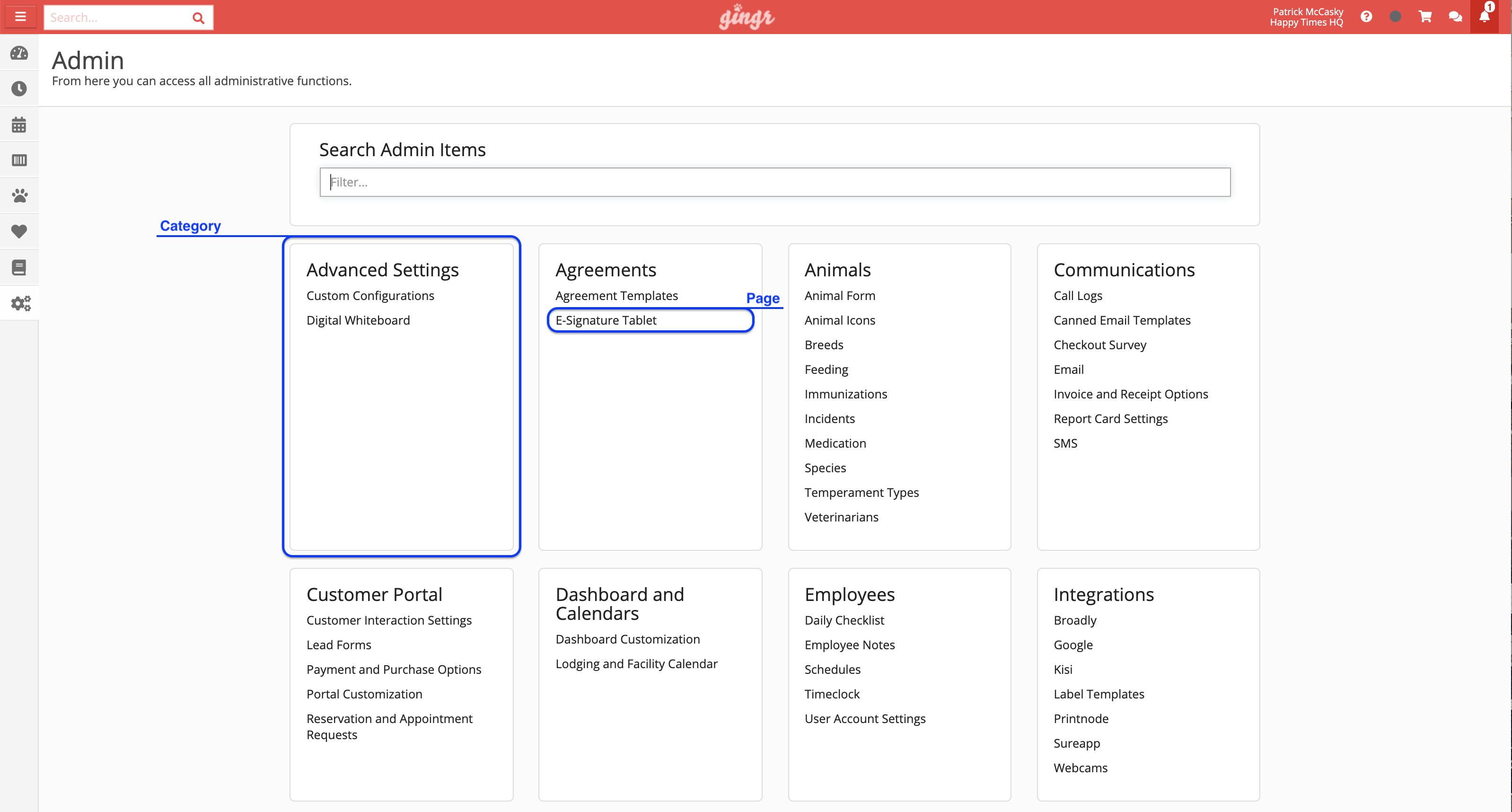Open Agreement Templates
Screen dimensions: 1512x812
point(617,296)
